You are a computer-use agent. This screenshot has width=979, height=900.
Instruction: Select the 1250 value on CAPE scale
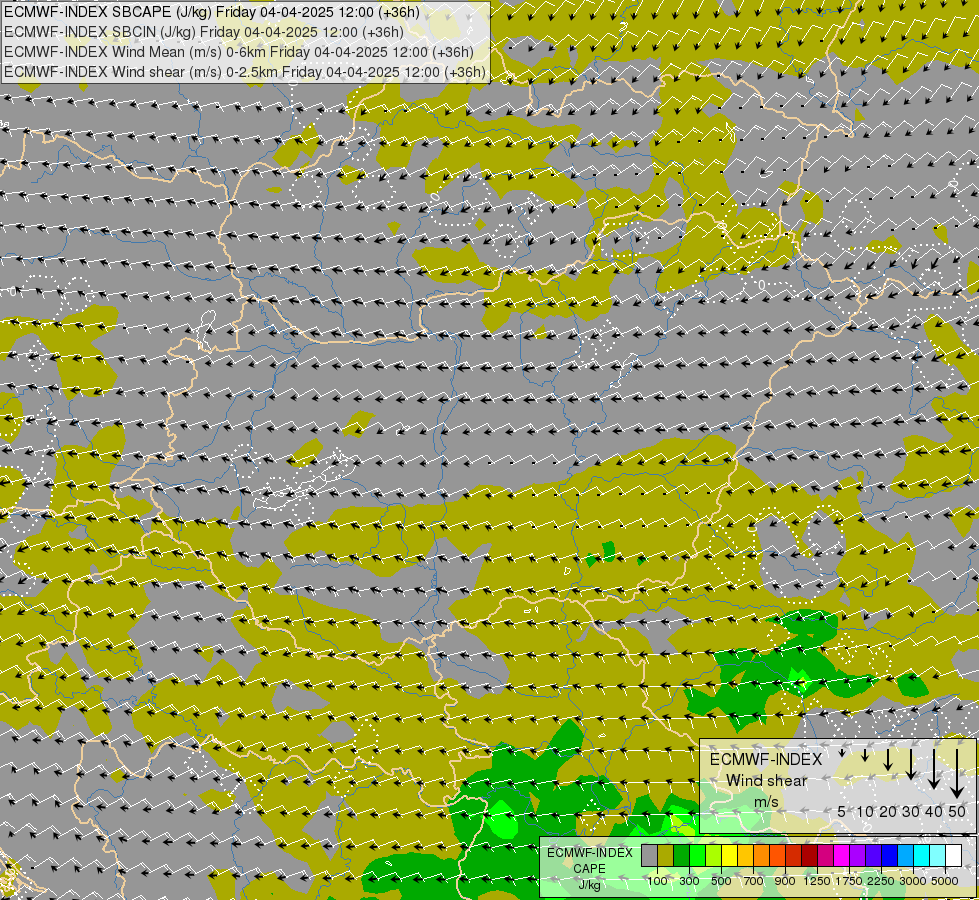[817, 881]
